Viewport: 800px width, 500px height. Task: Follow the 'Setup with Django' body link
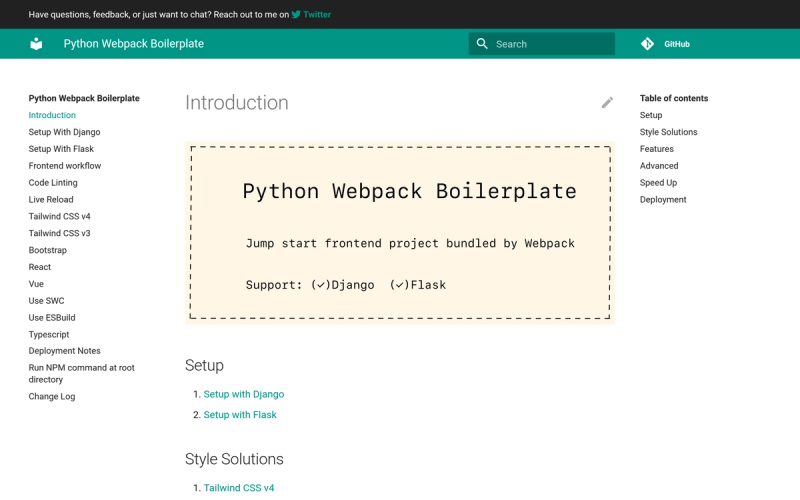click(x=244, y=395)
